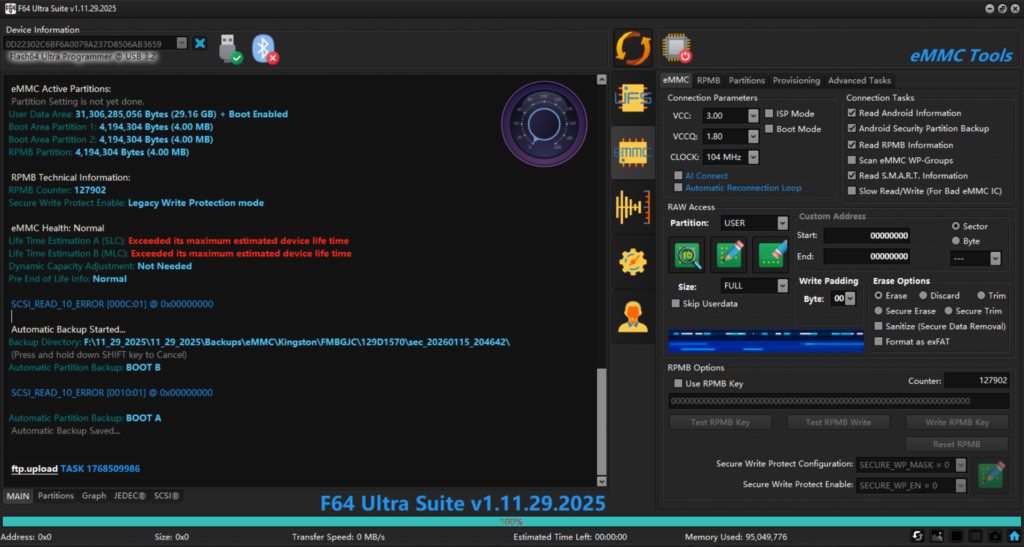Viewport: 1024px width, 547px height.
Task: Click the Secure Write Protect apply icon
Action: pos(991,475)
